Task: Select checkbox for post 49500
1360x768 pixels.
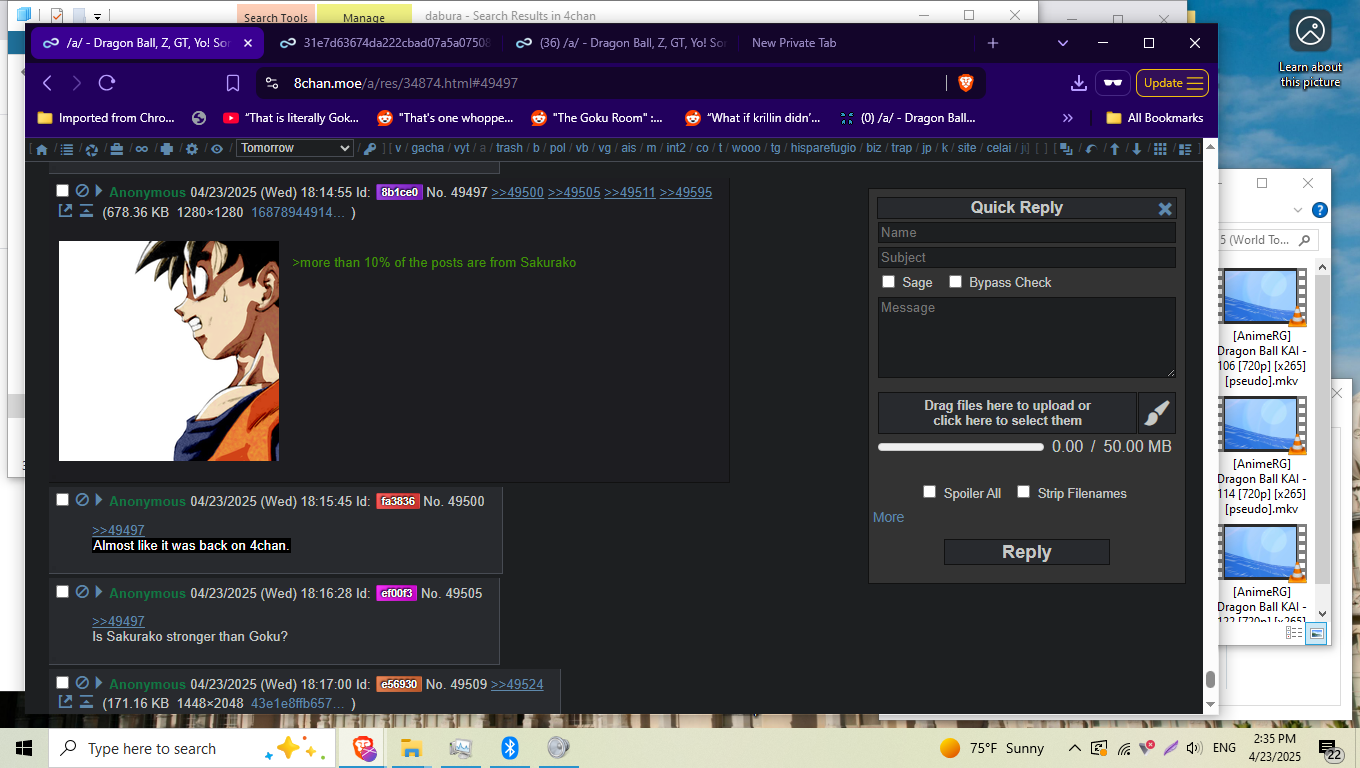Action: [62, 500]
